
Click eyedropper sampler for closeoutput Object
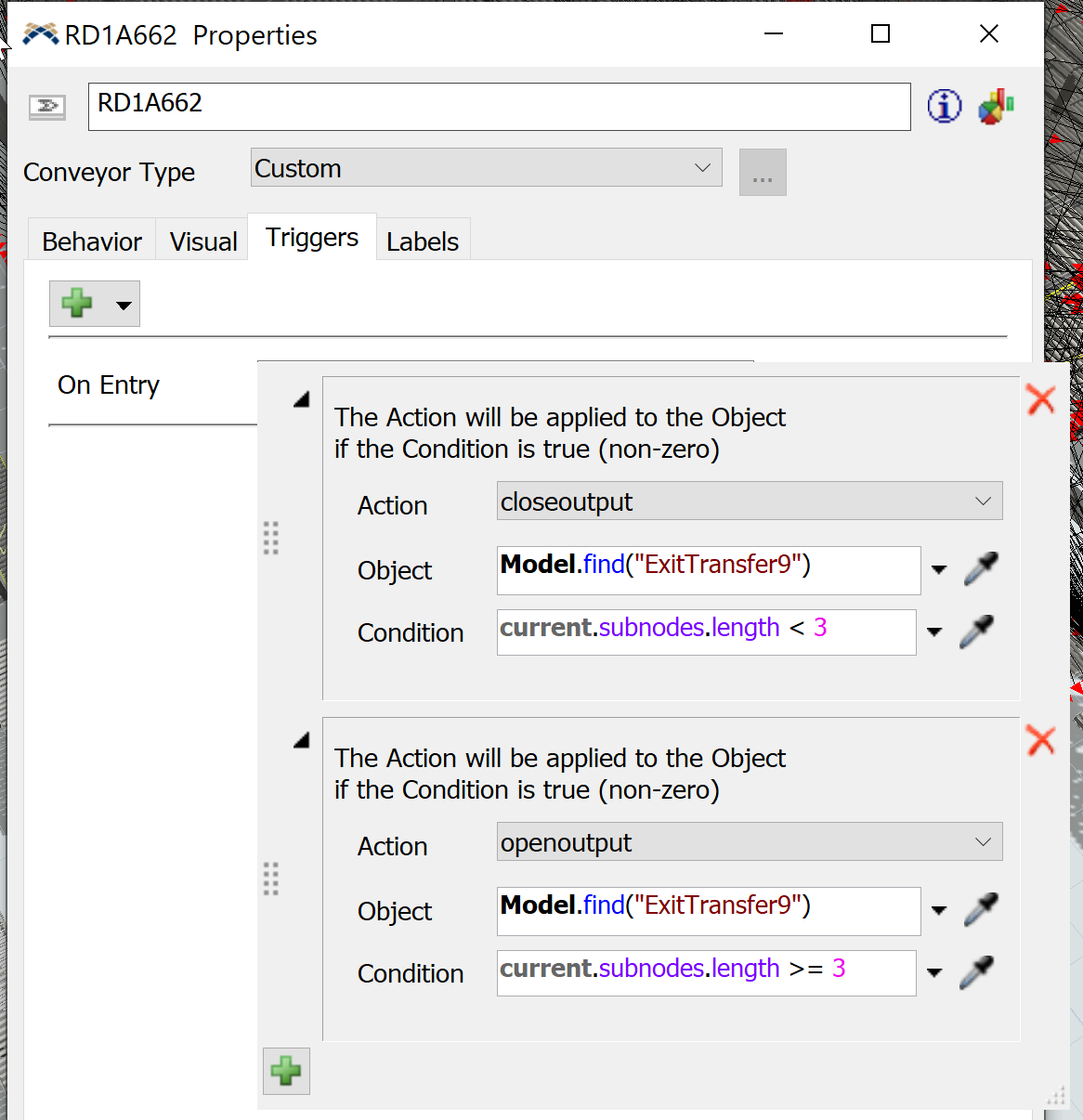(981, 568)
